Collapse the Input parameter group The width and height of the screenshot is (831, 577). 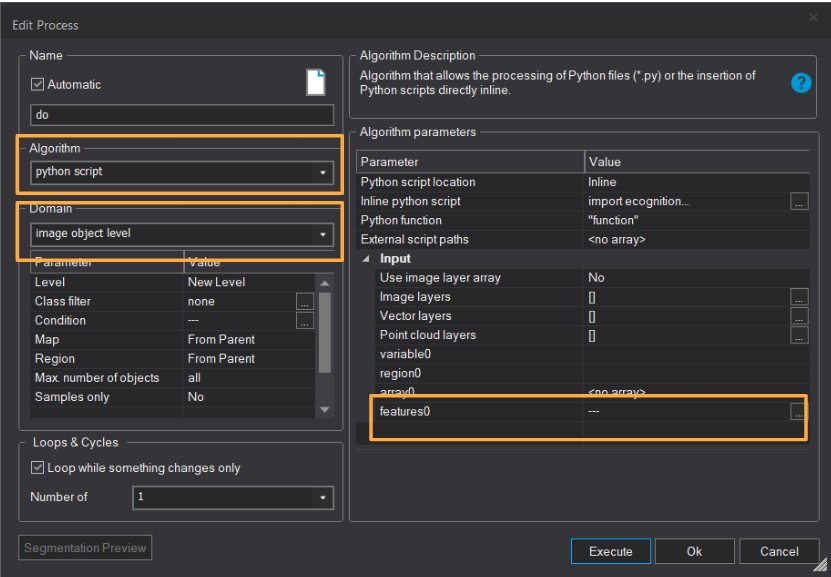pyautogui.click(x=365, y=259)
